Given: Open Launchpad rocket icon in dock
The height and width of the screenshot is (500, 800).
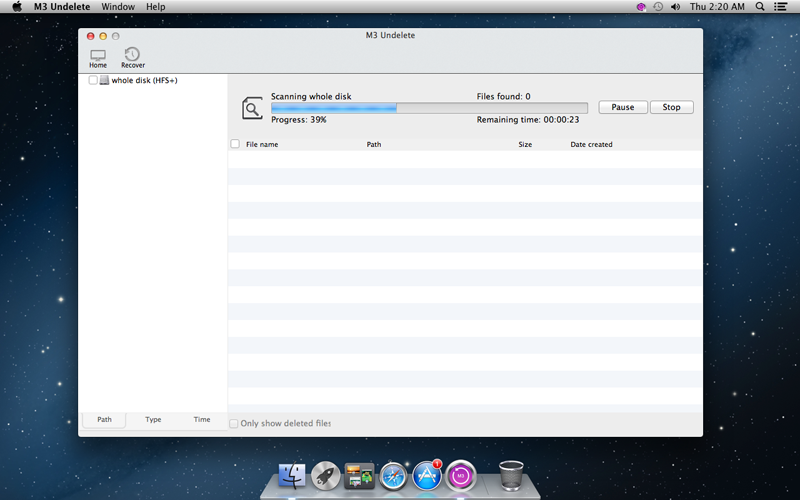Looking at the screenshot, I should click(x=326, y=475).
